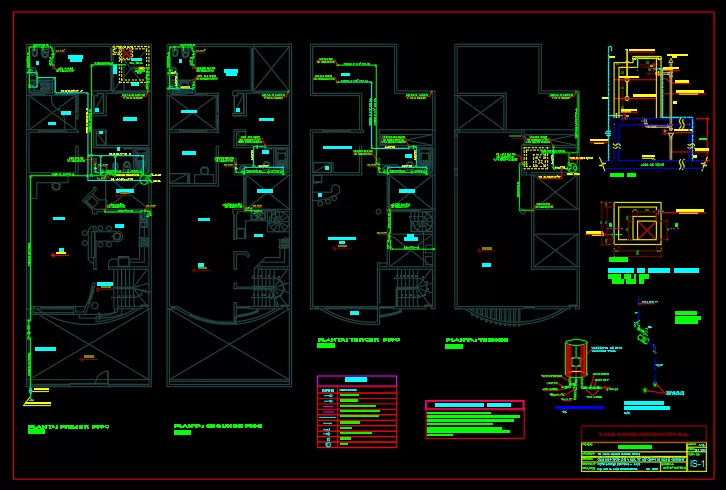This screenshot has width=726, height=490.
Task: Select the 'PLANTA: SEGUNDO PISO' title
Action: 218,426
